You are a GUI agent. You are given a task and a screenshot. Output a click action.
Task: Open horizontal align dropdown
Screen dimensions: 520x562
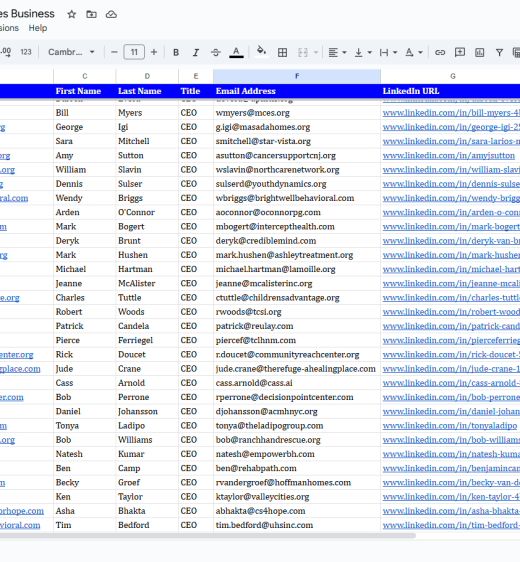pos(337,53)
